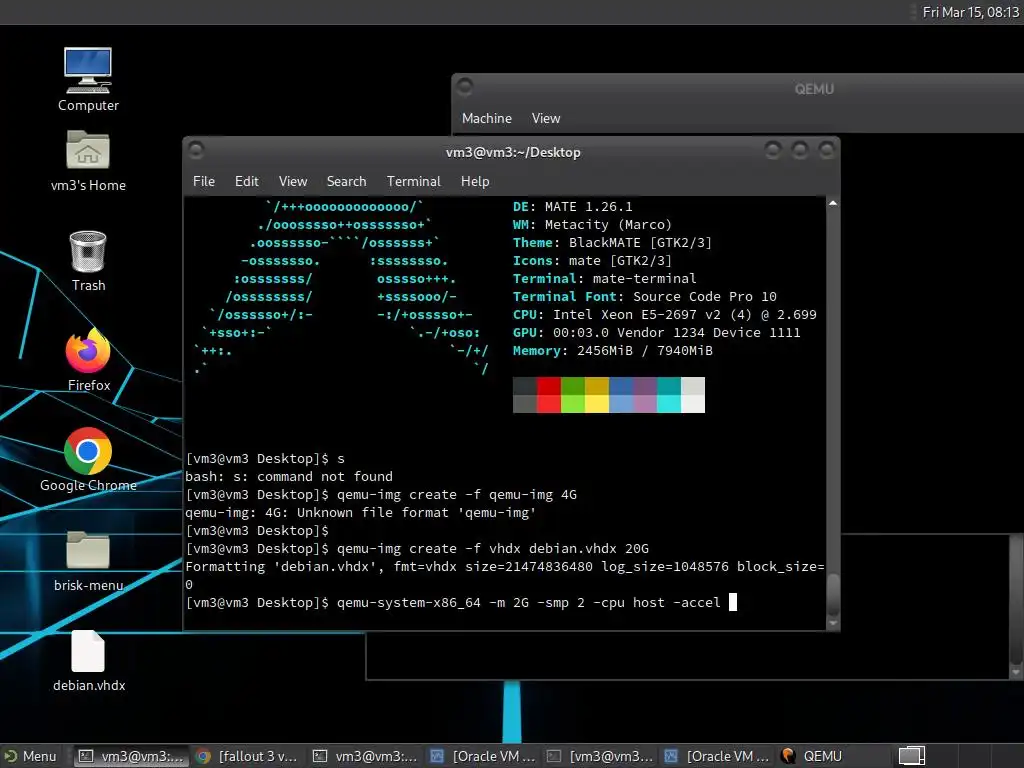Image resolution: width=1024 pixels, height=768 pixels.
Task: Open the Terminal menu
Action: point(413,182)
